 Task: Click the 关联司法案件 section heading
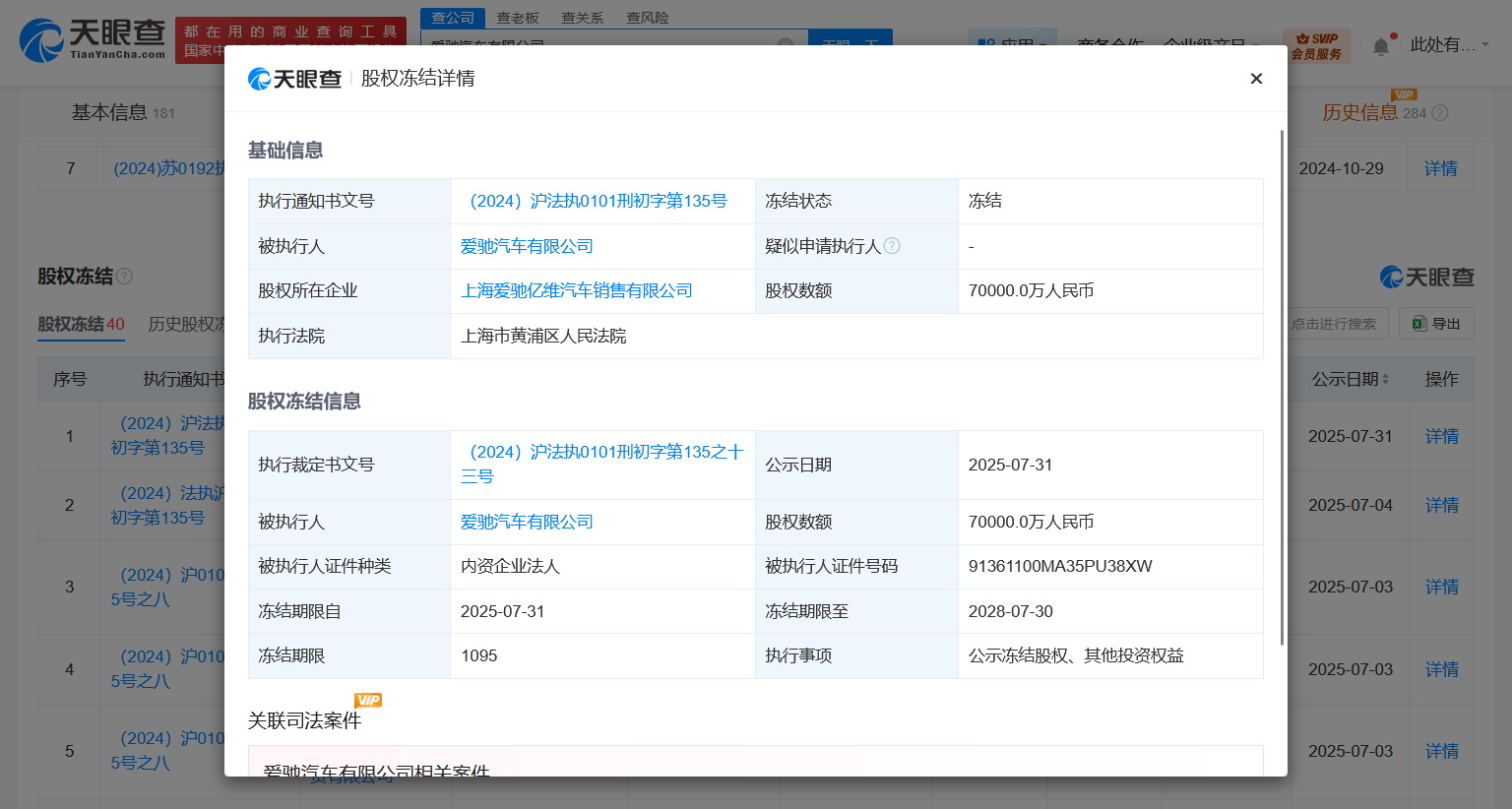(304, 720)
